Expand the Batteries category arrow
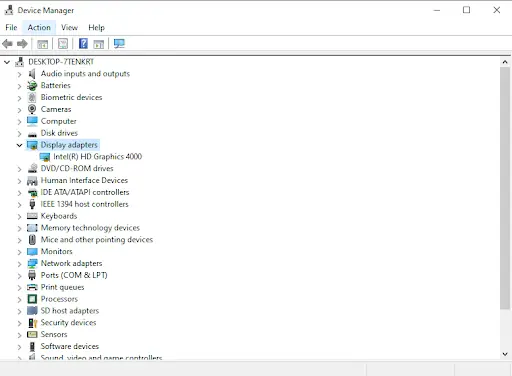Viewport: 512px width, 376px height. pos(19,86)
